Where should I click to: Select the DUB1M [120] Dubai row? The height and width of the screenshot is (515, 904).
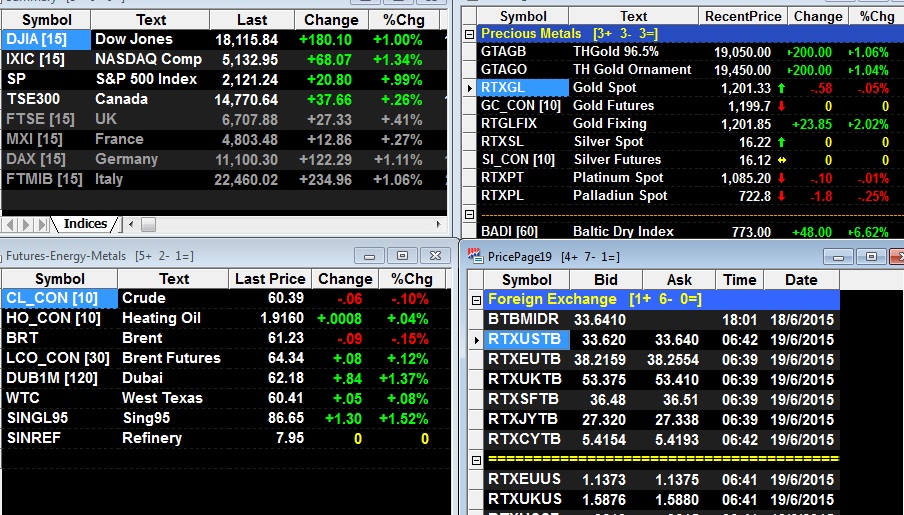point(226,378)
